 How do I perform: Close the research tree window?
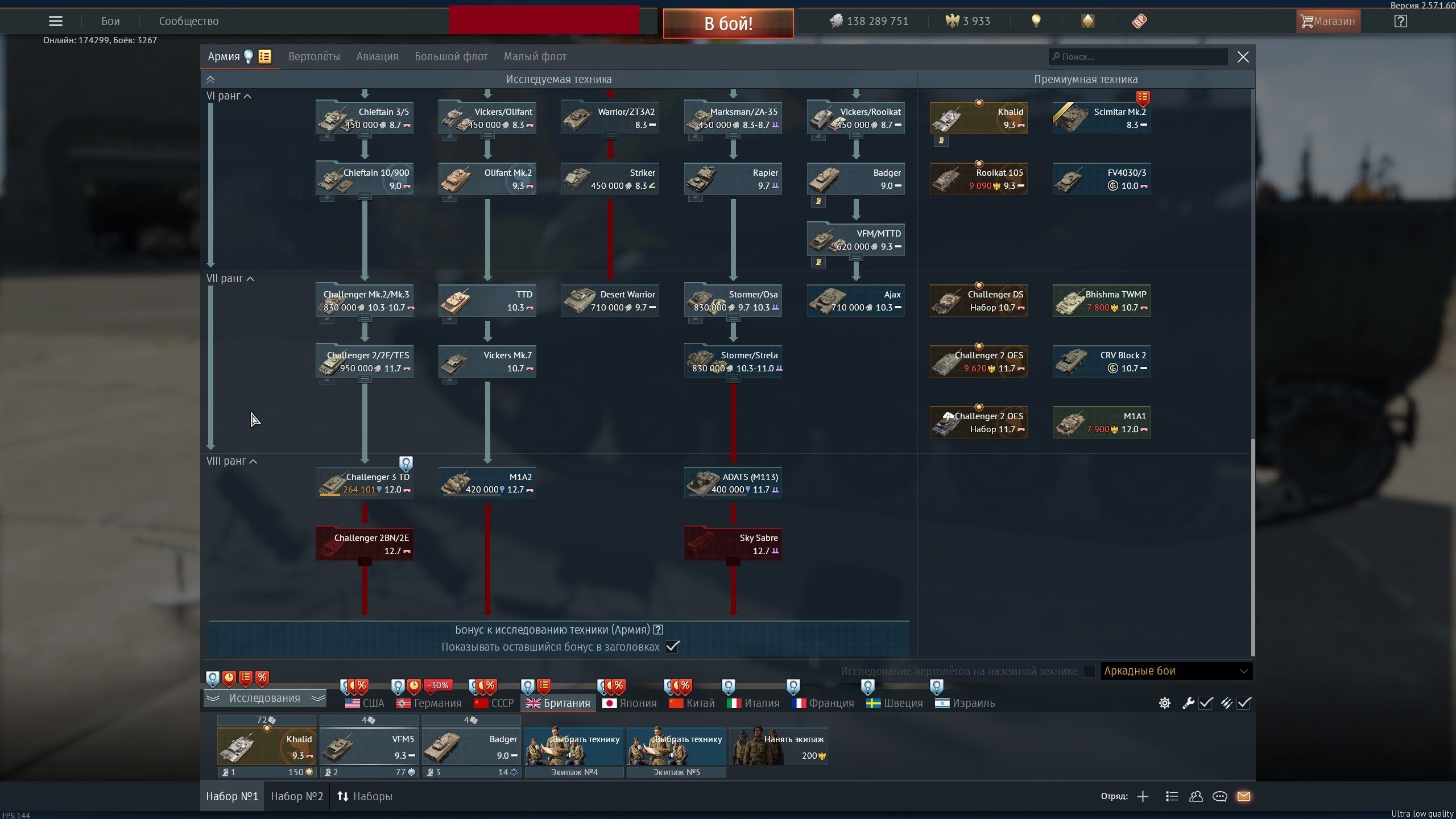point(1243,57)
